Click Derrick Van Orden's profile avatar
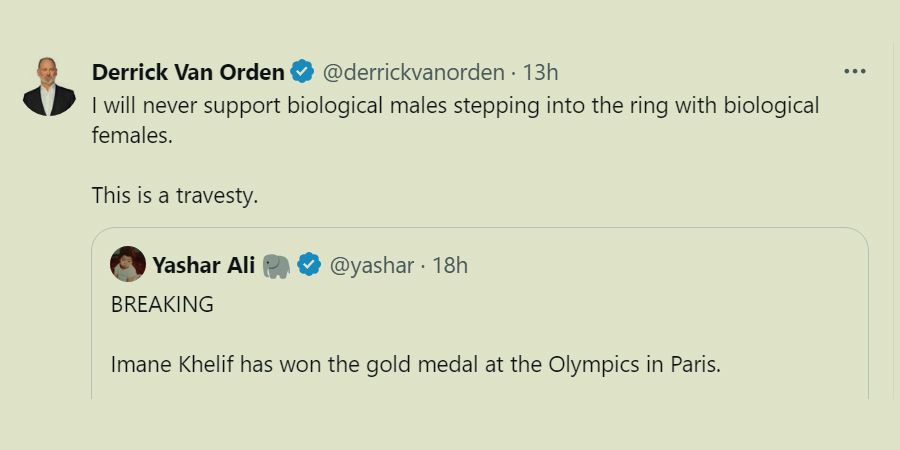 click(49, 86)
